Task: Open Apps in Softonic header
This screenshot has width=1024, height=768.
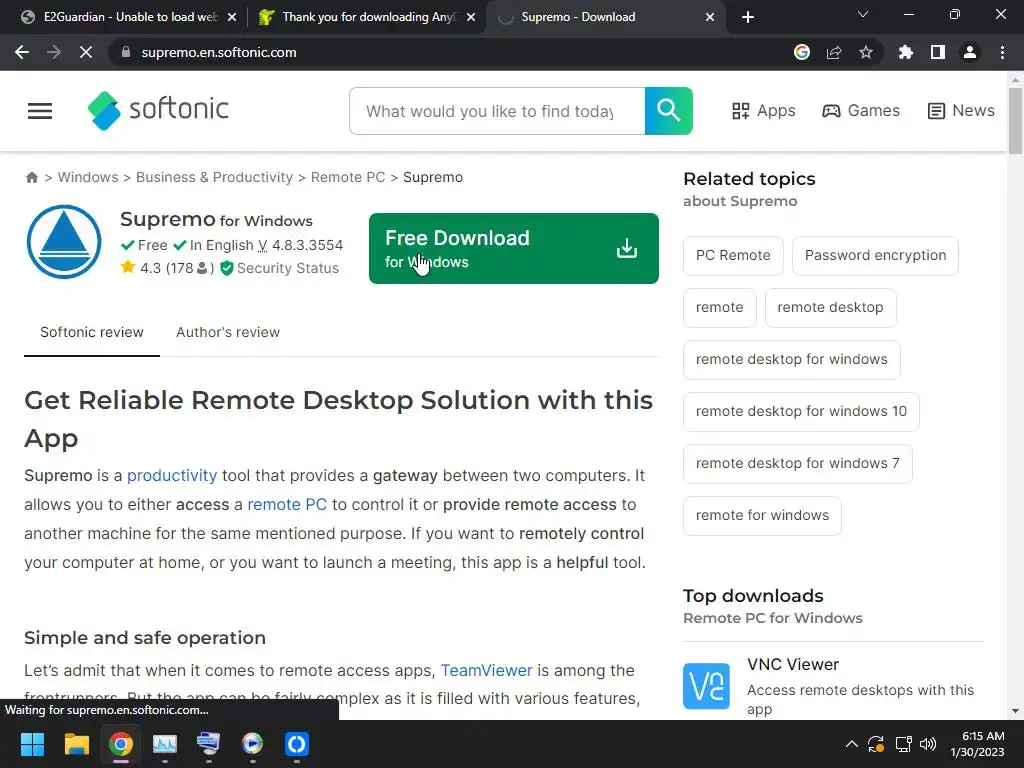Action: pyautogui.click(x=763, y=111)
